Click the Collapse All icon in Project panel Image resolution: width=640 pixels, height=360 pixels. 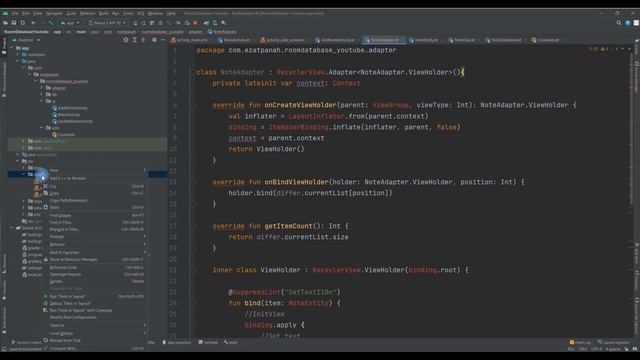144,40
